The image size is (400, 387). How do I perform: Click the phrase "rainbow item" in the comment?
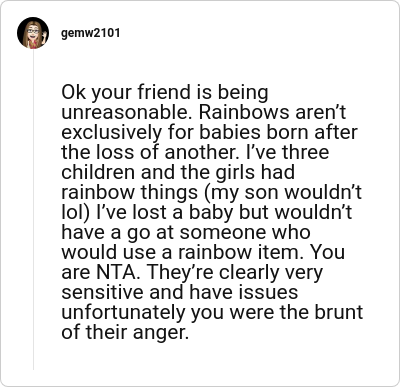(239, 252)
